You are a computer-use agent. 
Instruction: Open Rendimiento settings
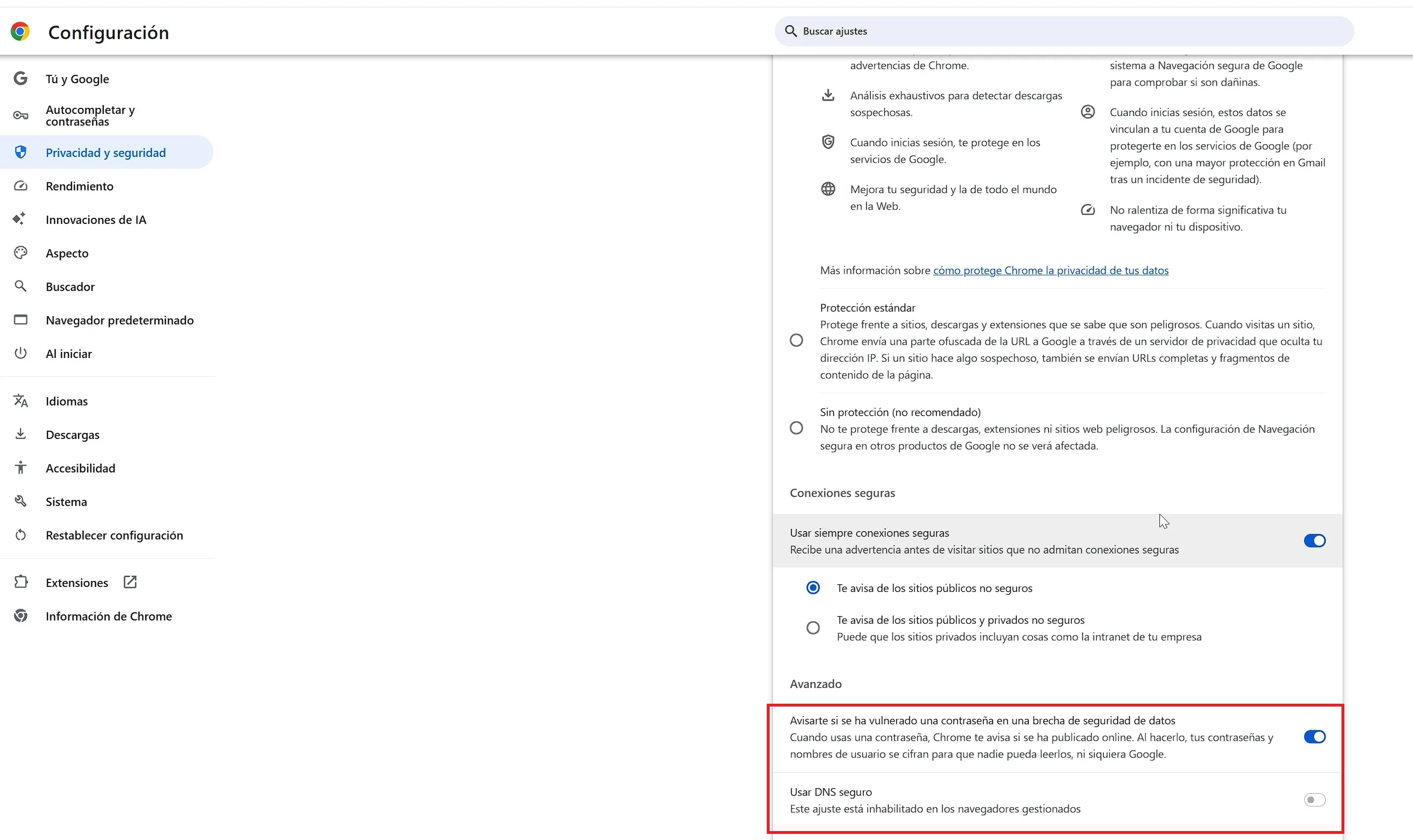pyautogui.click(x=107, y=186)
